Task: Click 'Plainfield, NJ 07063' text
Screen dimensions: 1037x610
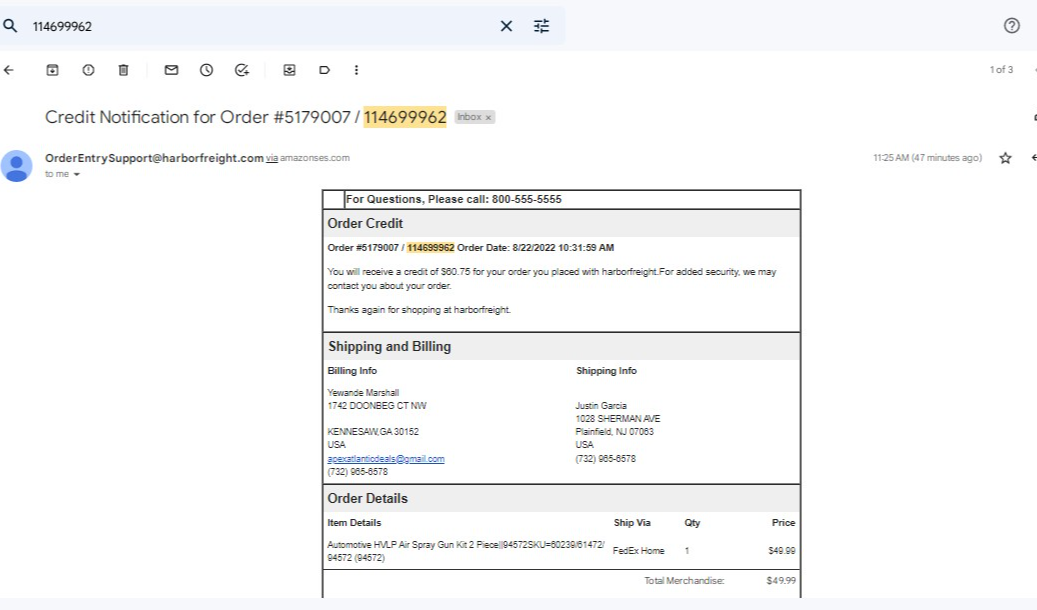Action: point(614,431)
